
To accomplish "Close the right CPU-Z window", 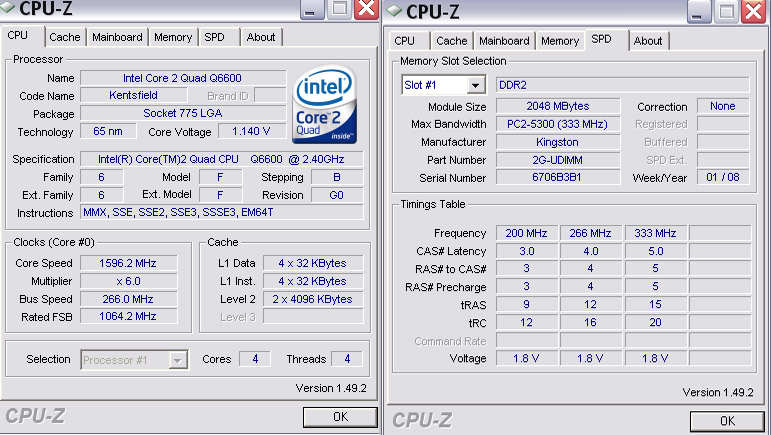I will [754, 11].
